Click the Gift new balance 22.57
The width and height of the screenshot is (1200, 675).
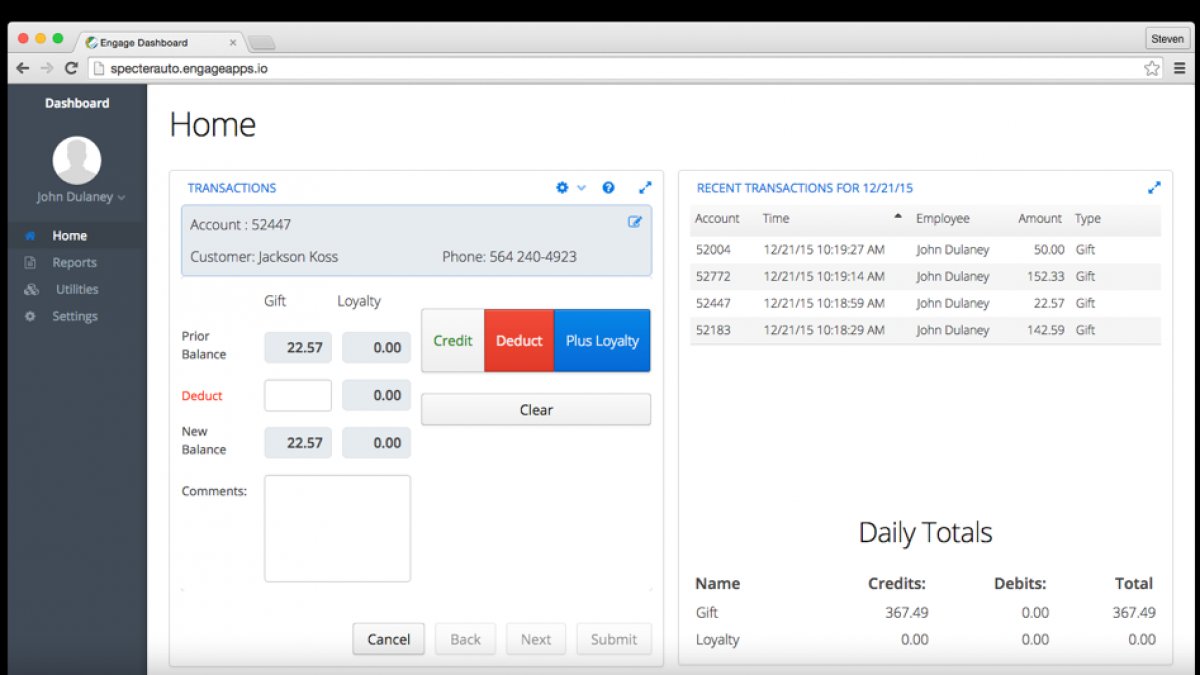pyautogui.click(x=298, y=443)
